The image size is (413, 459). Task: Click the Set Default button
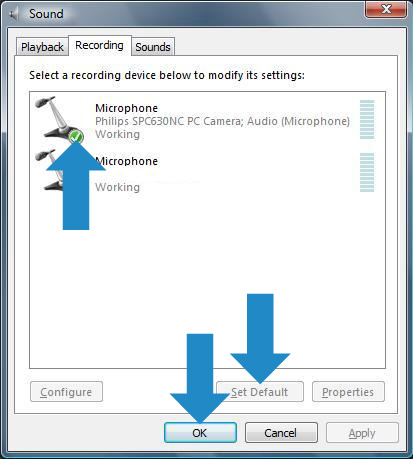260,392
